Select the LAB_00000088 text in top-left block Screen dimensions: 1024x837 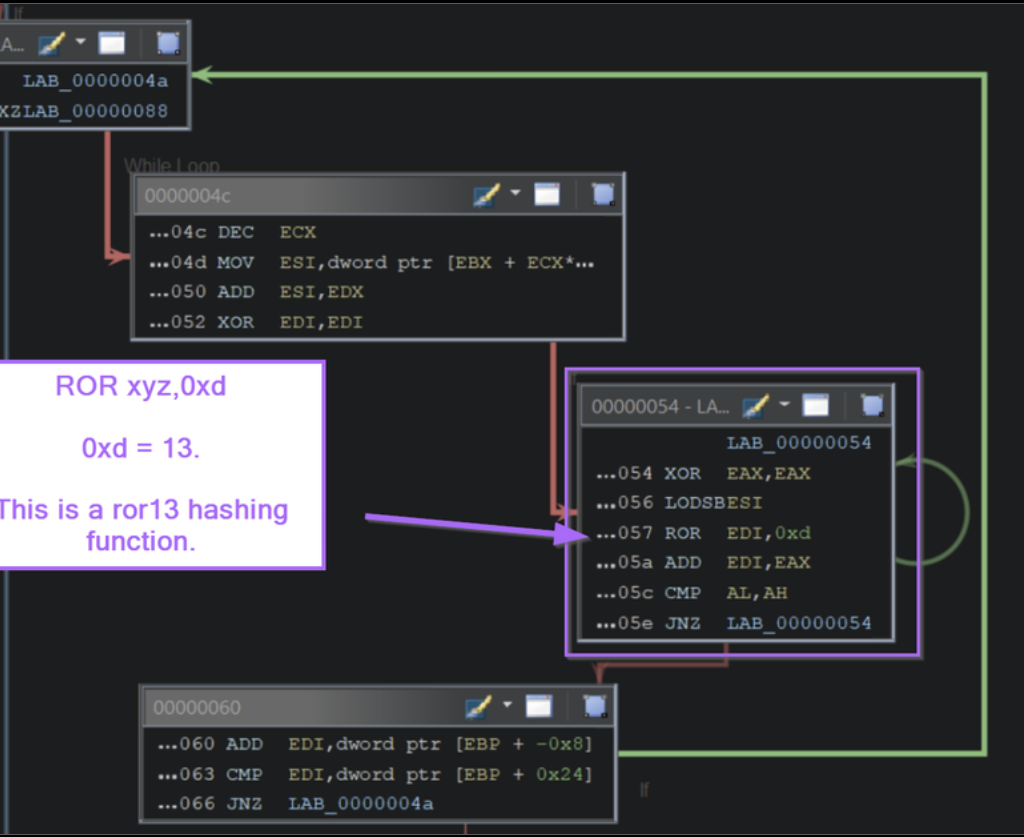(x=95, y=111)
